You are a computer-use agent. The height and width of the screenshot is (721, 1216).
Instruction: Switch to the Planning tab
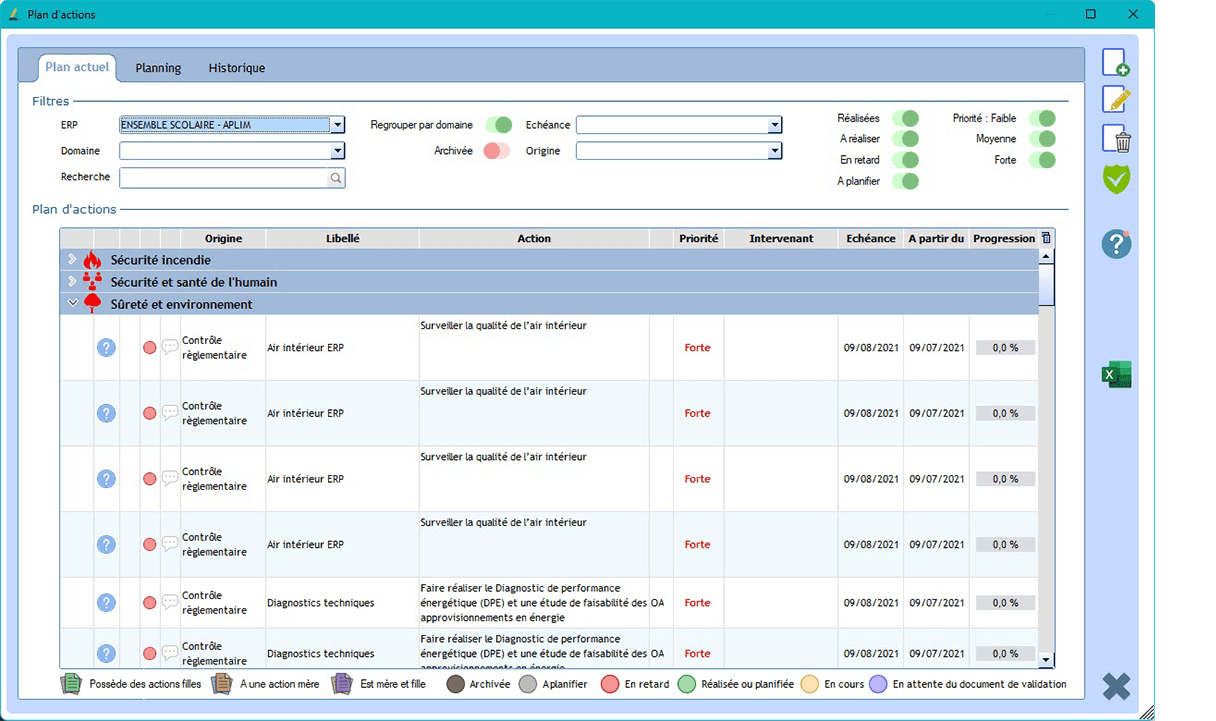pyautogui.click(x=158, y=68)
